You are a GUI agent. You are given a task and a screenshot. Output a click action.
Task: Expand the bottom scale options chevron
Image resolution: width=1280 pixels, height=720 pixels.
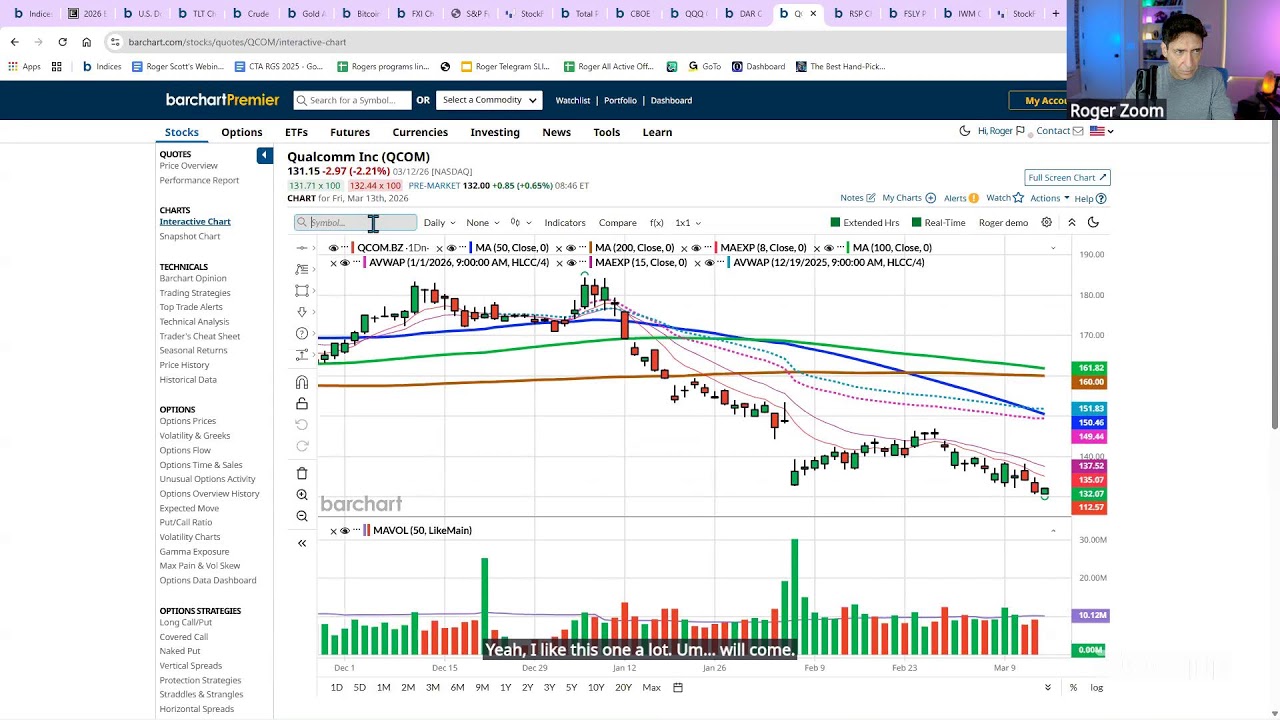[x=1048, y=687]
